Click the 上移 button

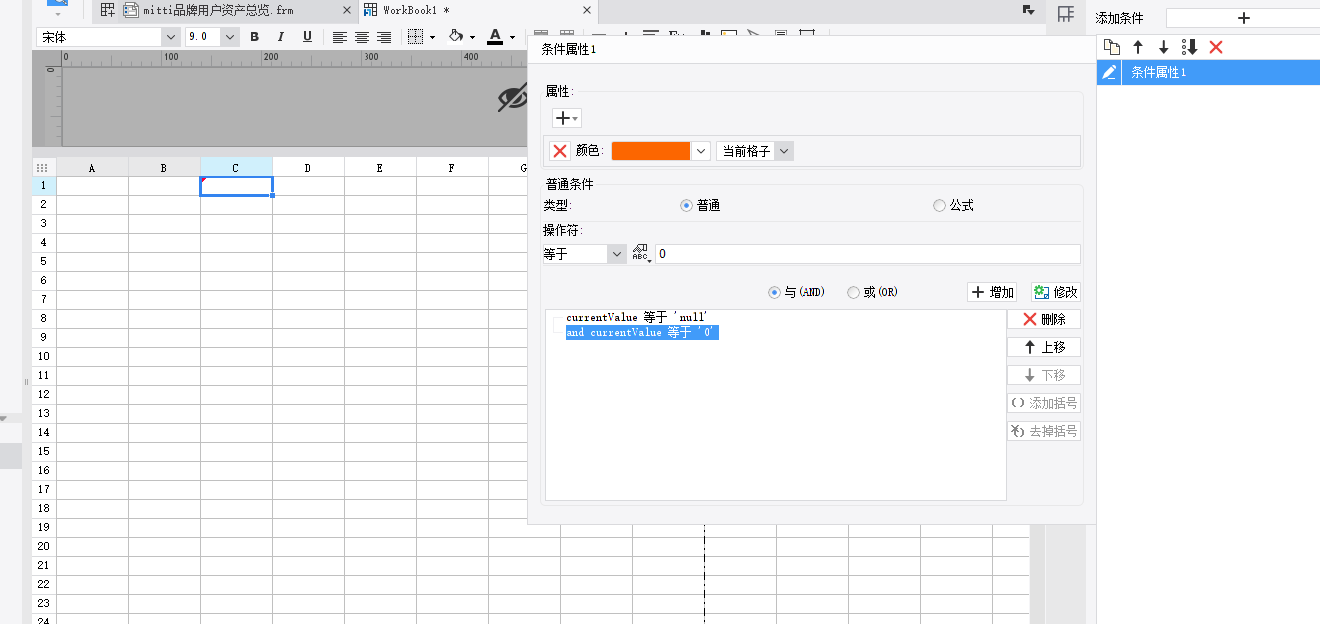click(x=1044, y=347)
